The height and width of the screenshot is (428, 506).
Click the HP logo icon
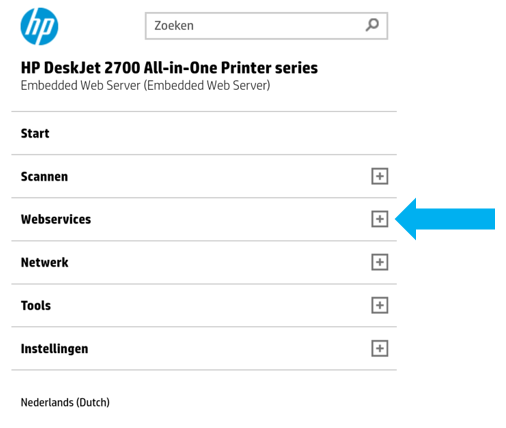(39, 26)
